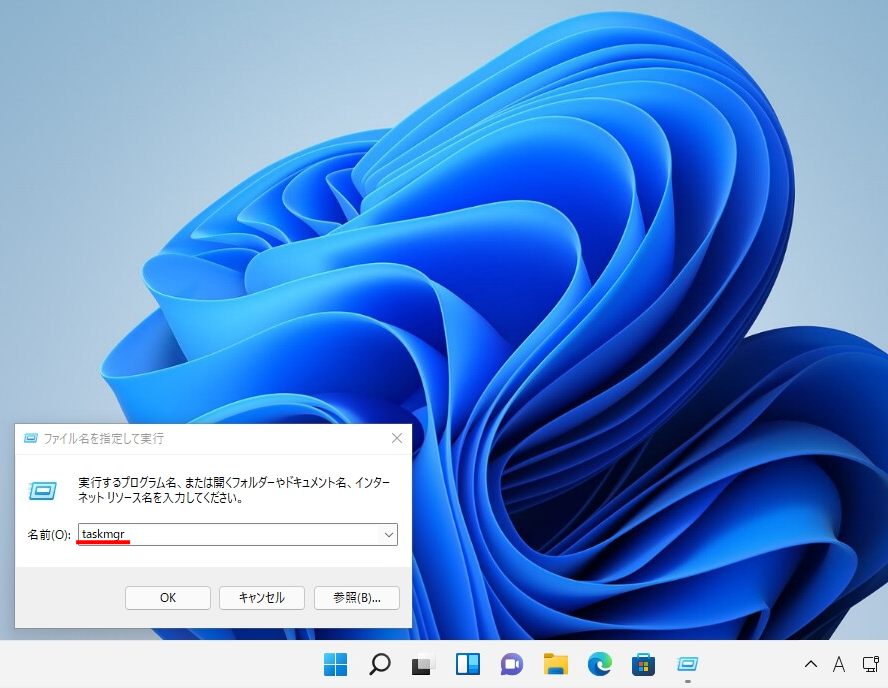This screenshot has height=688, width=888.
Task: Open the Windows Start menu
Action: [x=335, y=664]
